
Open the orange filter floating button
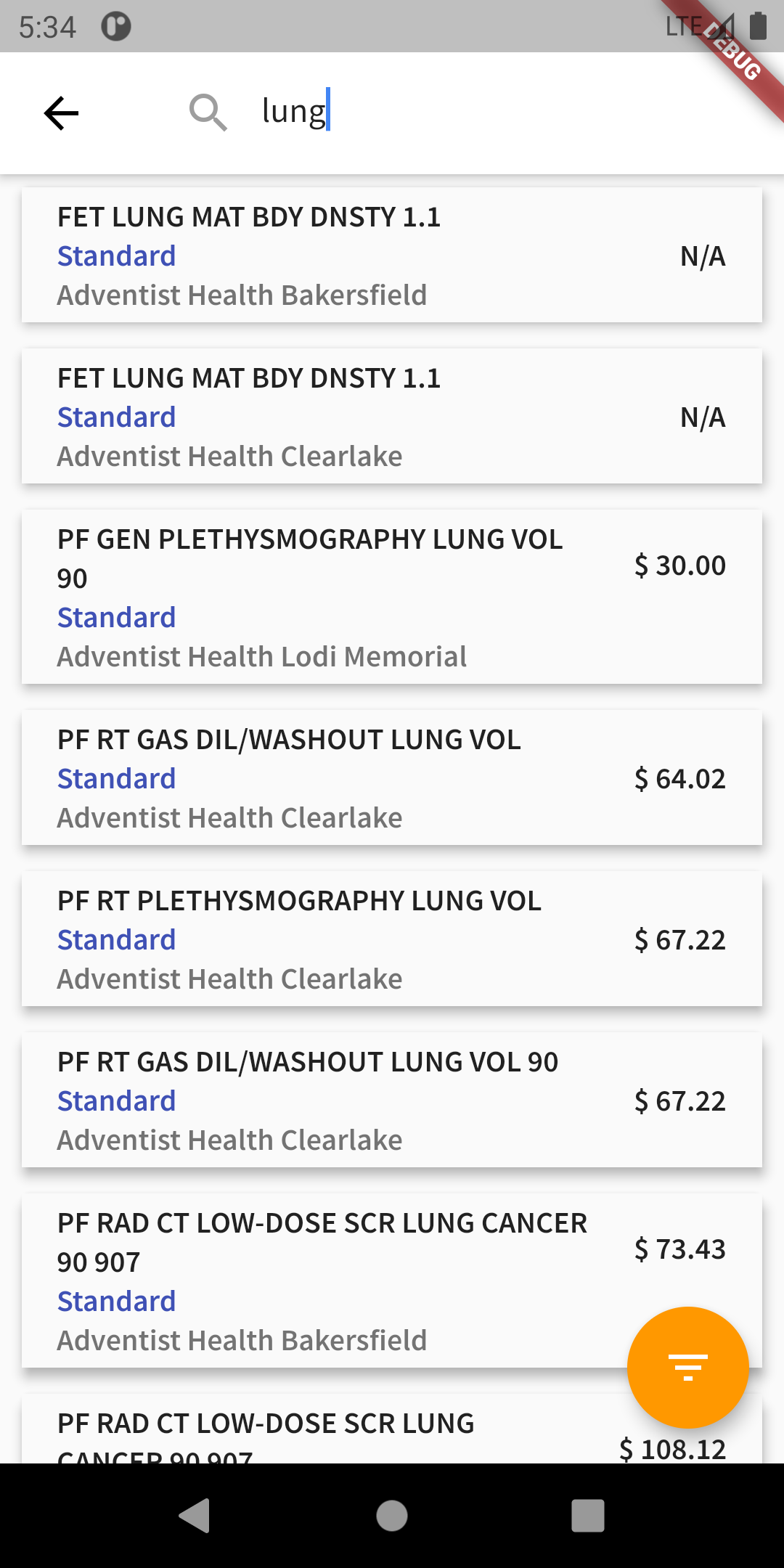click(687, 1367)
